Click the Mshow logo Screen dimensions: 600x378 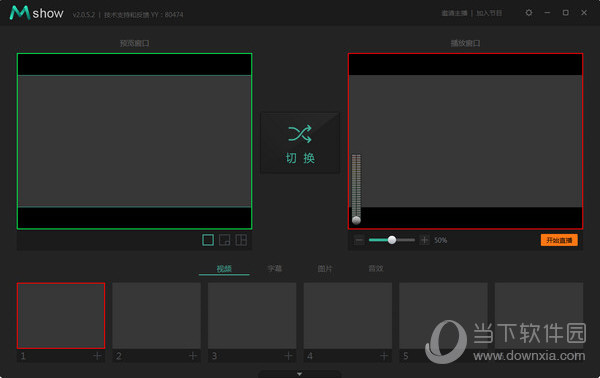tap(36, 13)
